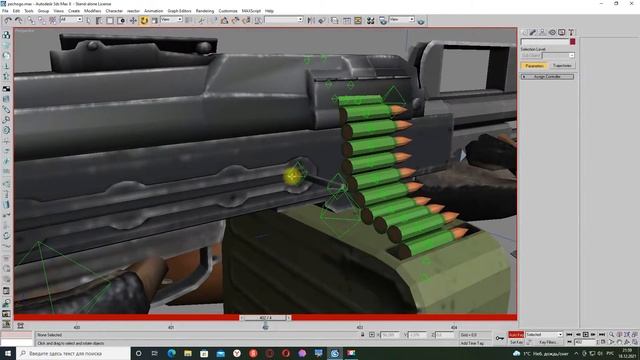Click the Redo arrow in the main toolbar
Image resolution: width=640 pixels, height=360 pixels.
point(19,20)
